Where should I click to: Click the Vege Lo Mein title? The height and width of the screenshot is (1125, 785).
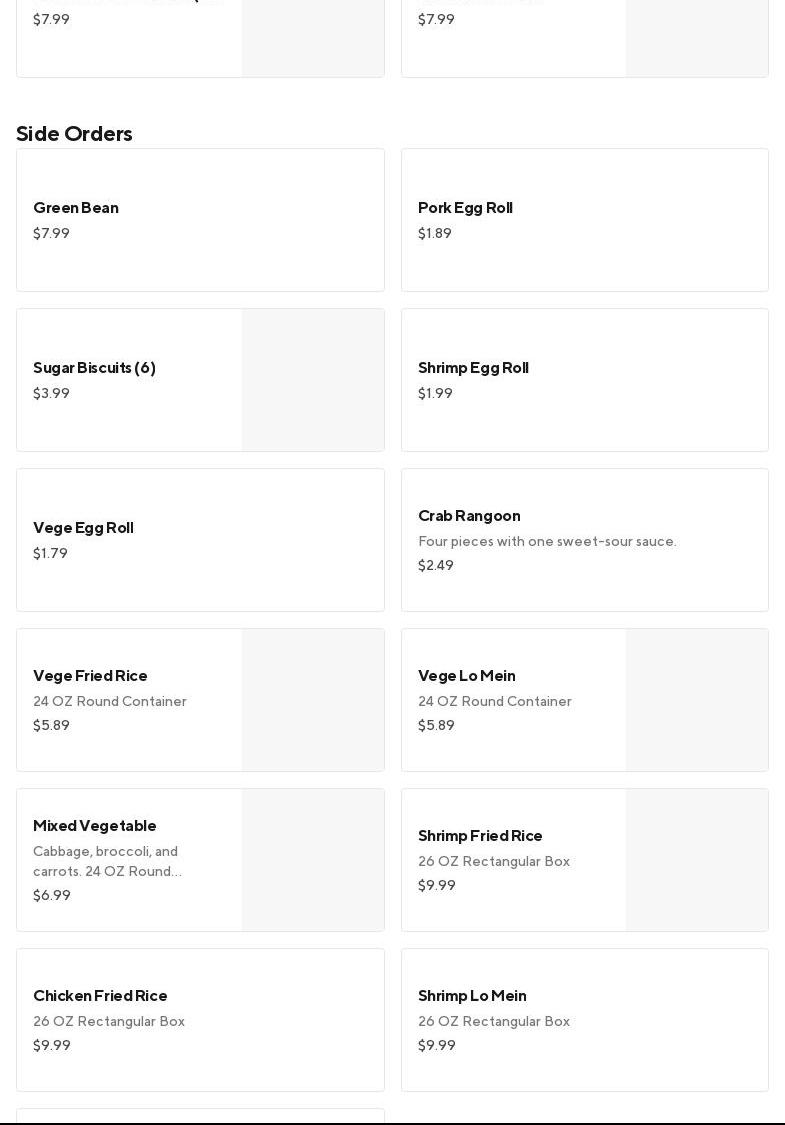[x=466, y=676]
